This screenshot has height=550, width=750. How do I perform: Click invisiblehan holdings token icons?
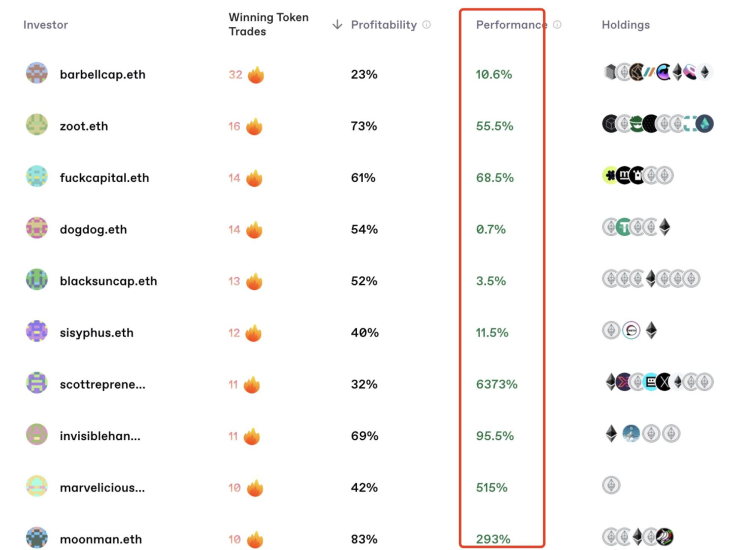(x=641, y=434)
